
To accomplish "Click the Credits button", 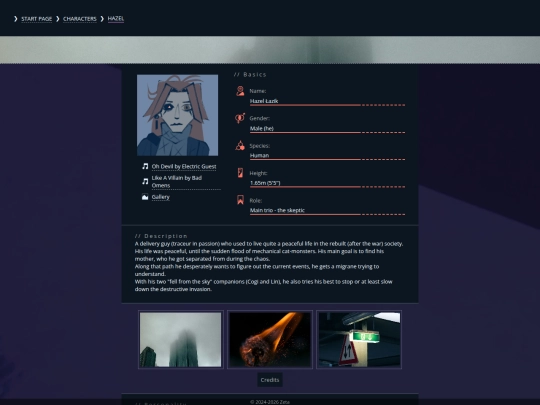I will coord(270,380).
